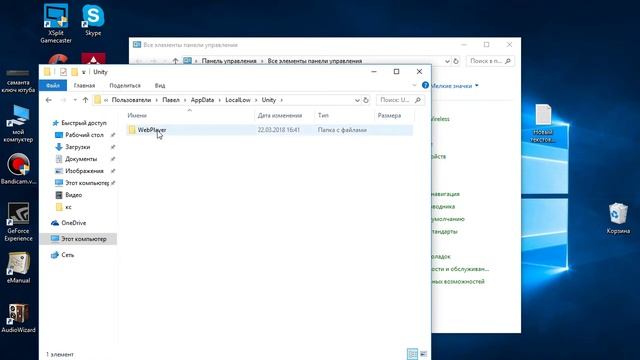Viewport: 640px width, 360px height.
Task: Click Павел in the breadcrumb path
Action: click(x=171, y=100)
